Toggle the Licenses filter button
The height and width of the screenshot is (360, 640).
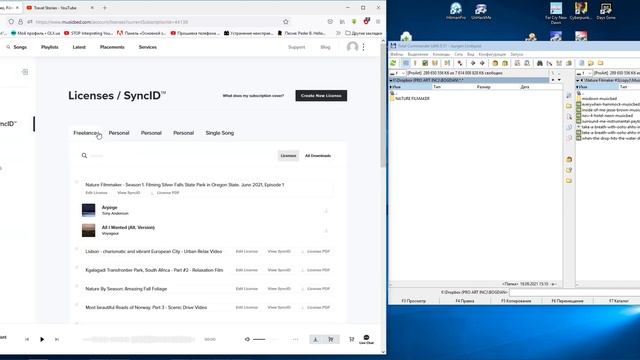pos(288,156)
